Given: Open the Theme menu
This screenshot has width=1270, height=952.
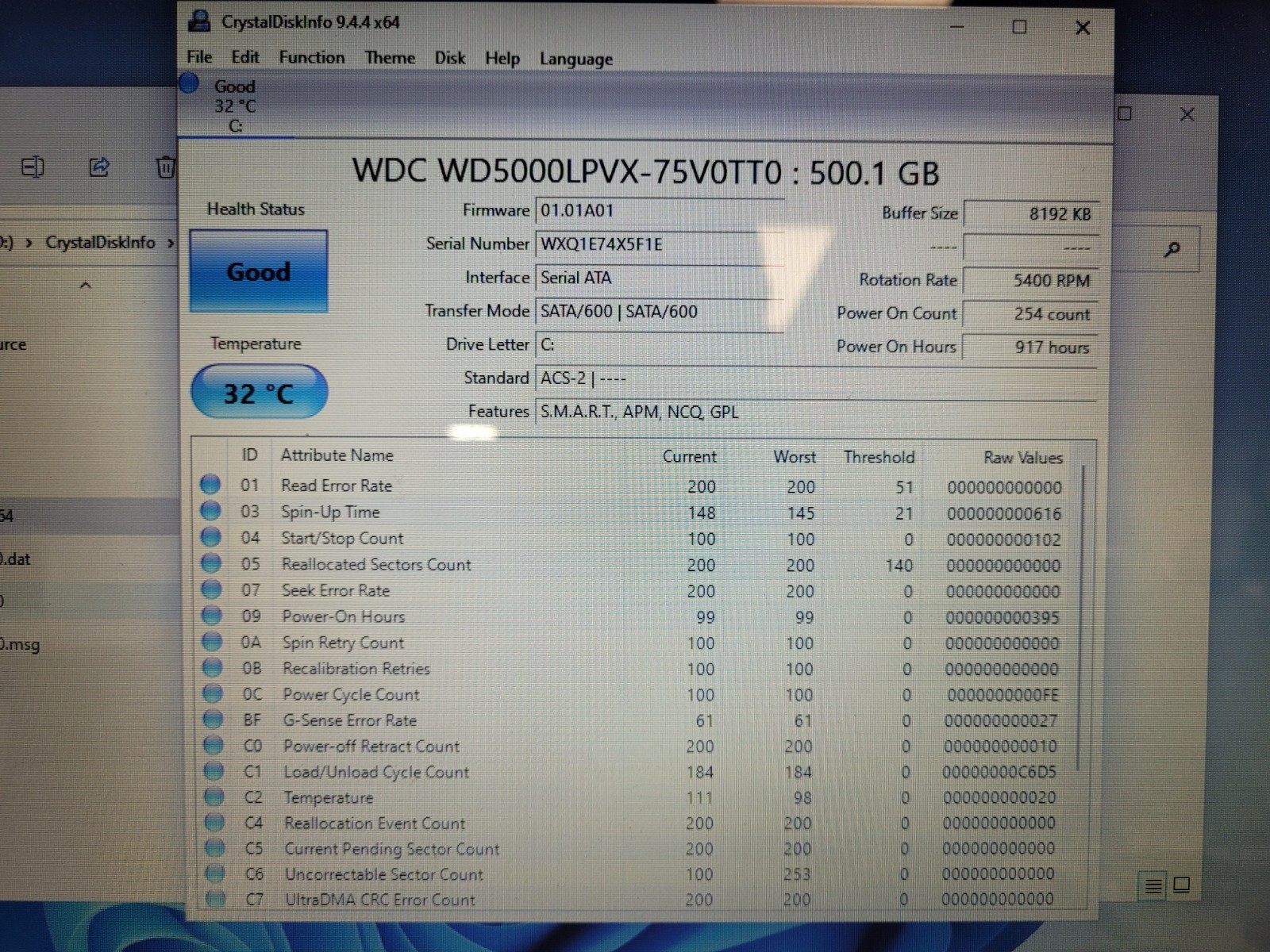Looking at the screenshot, I should 390,58.
